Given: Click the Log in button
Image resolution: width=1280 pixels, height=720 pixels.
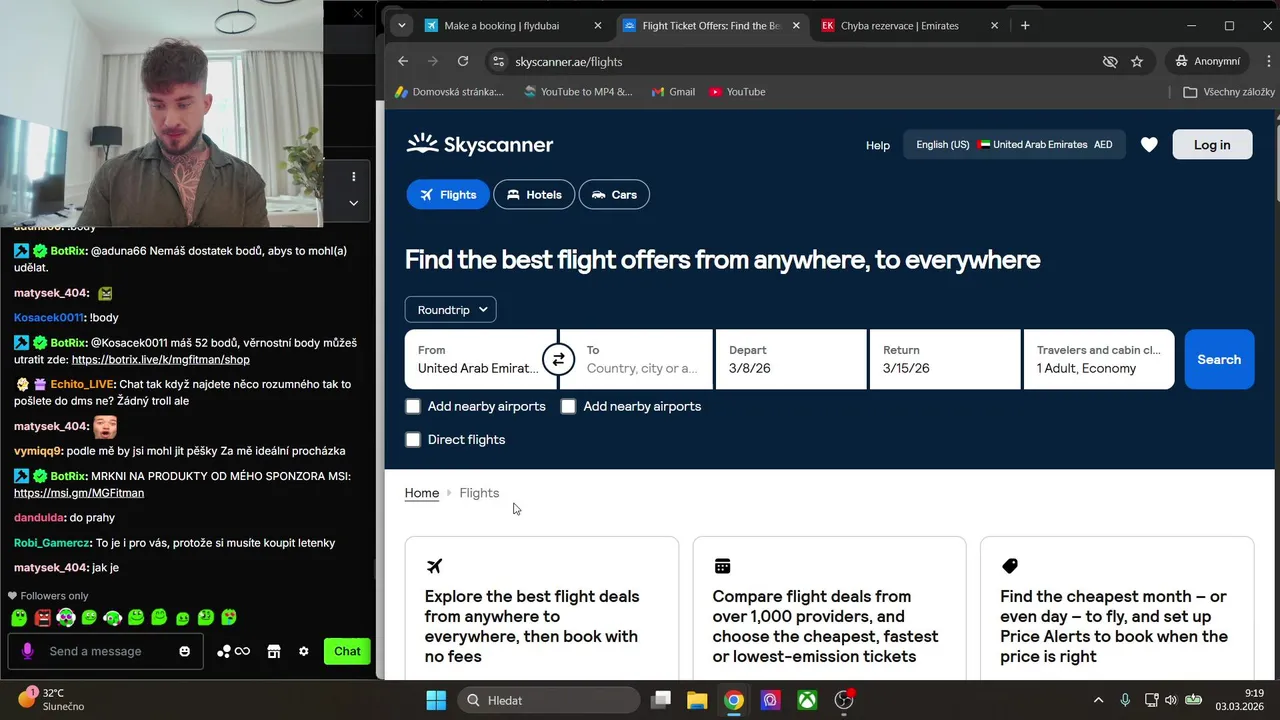Looking at the screenshot, I should [1212, 145].
